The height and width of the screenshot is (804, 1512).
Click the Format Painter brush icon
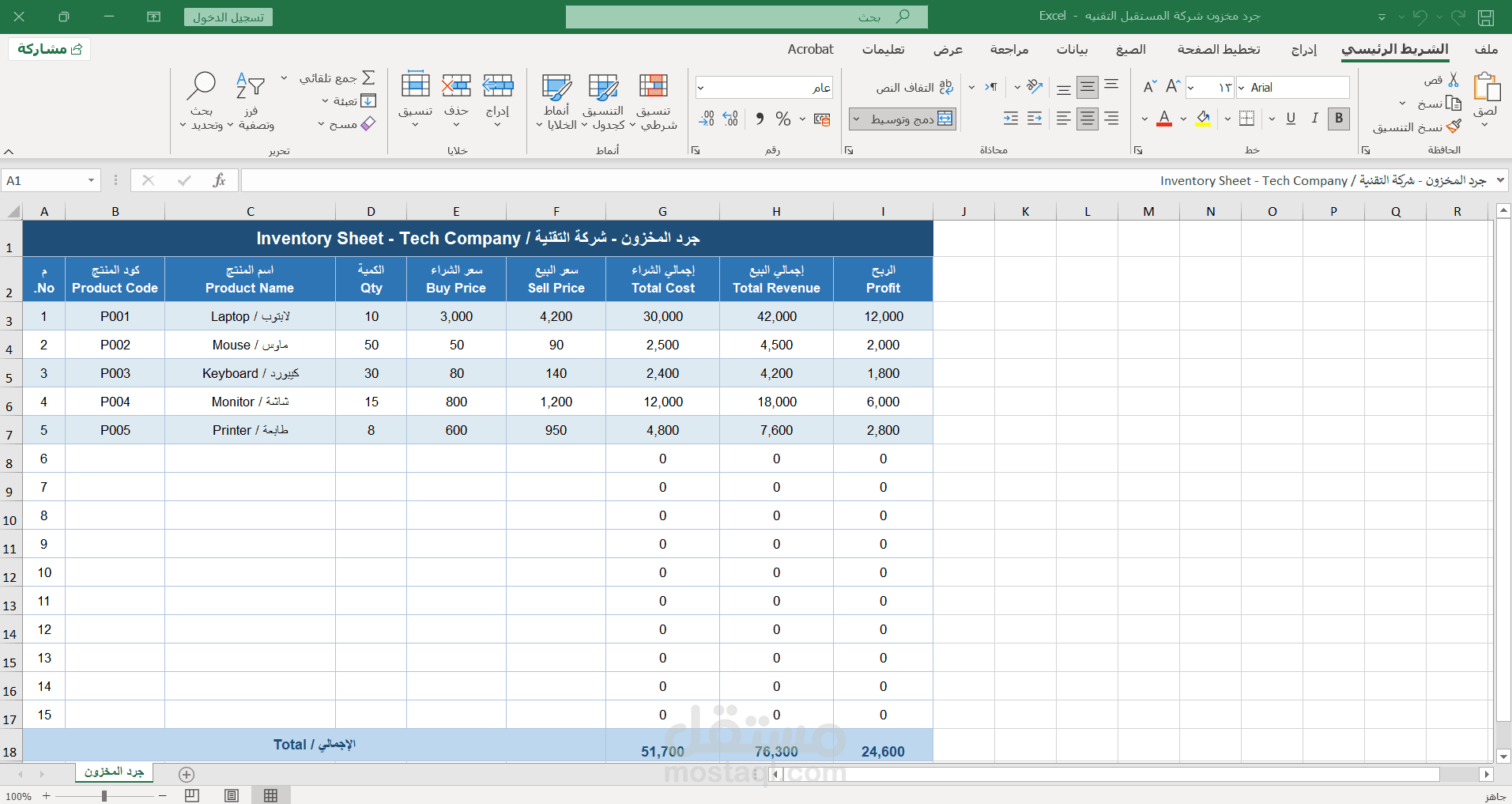(x=1453, y=126)
